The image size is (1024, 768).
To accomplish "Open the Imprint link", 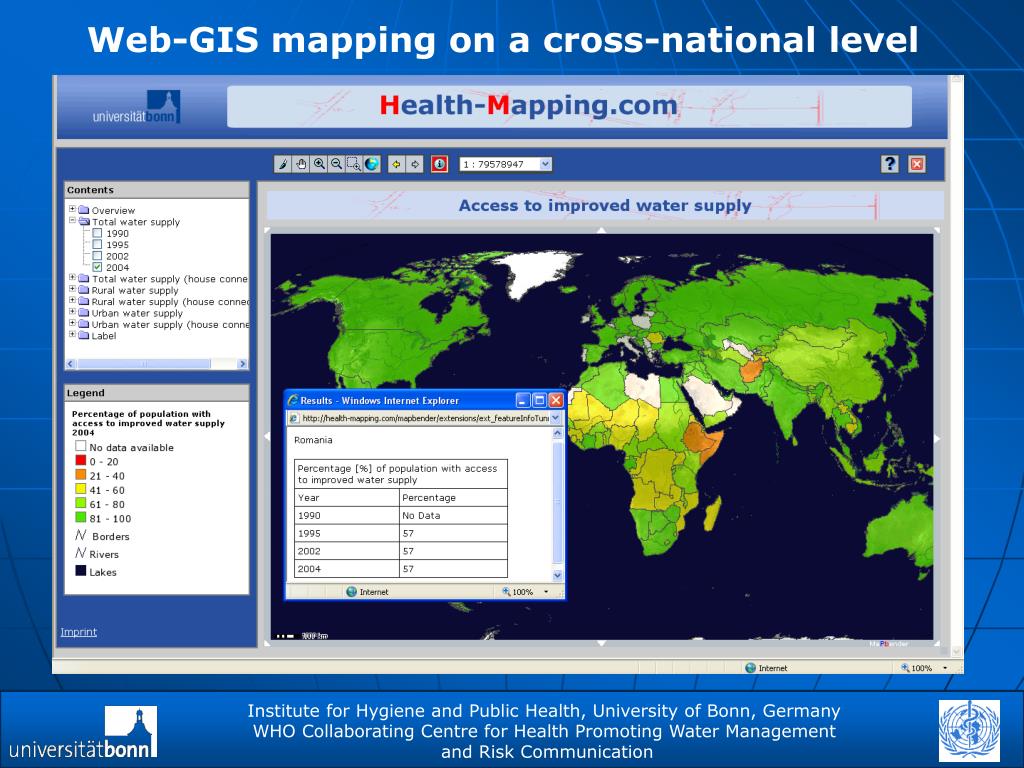I will click(x=78, y=632).
